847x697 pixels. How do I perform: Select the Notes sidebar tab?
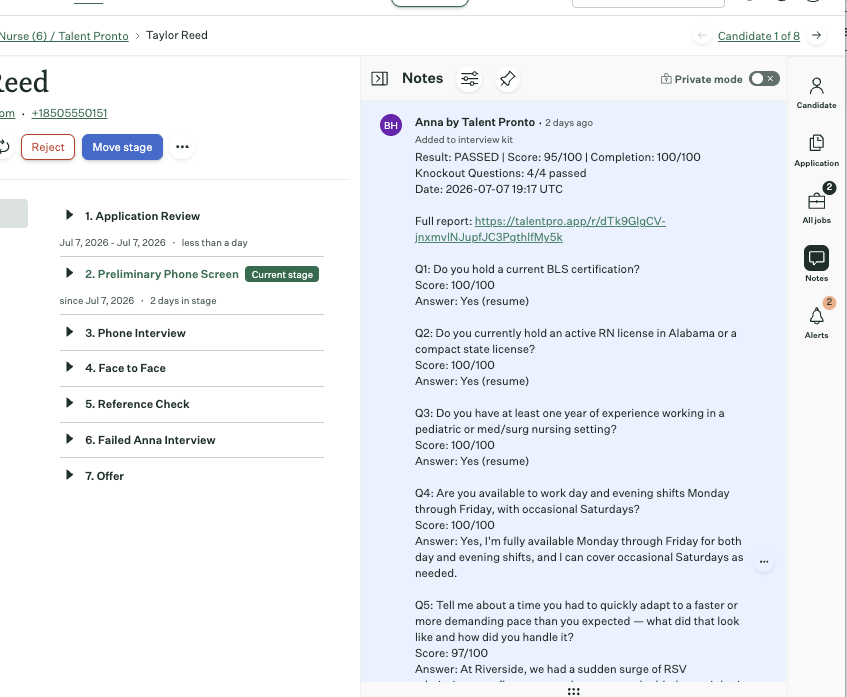[816, 264]
